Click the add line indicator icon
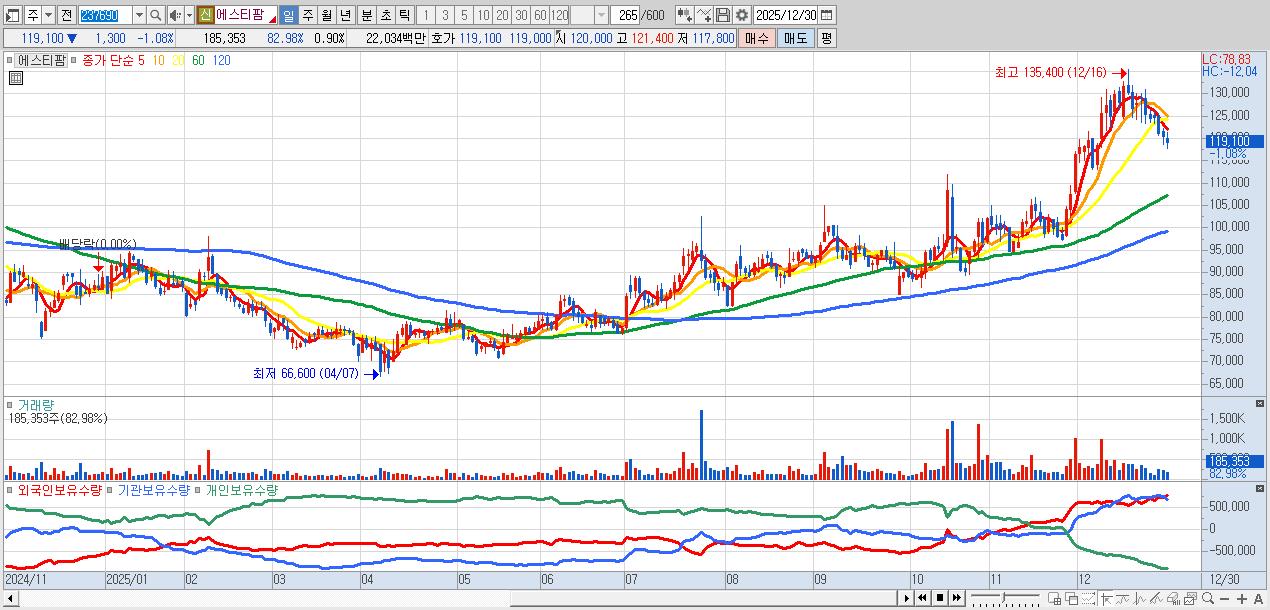The image size is (1270, 610). [x=703, y=15]
